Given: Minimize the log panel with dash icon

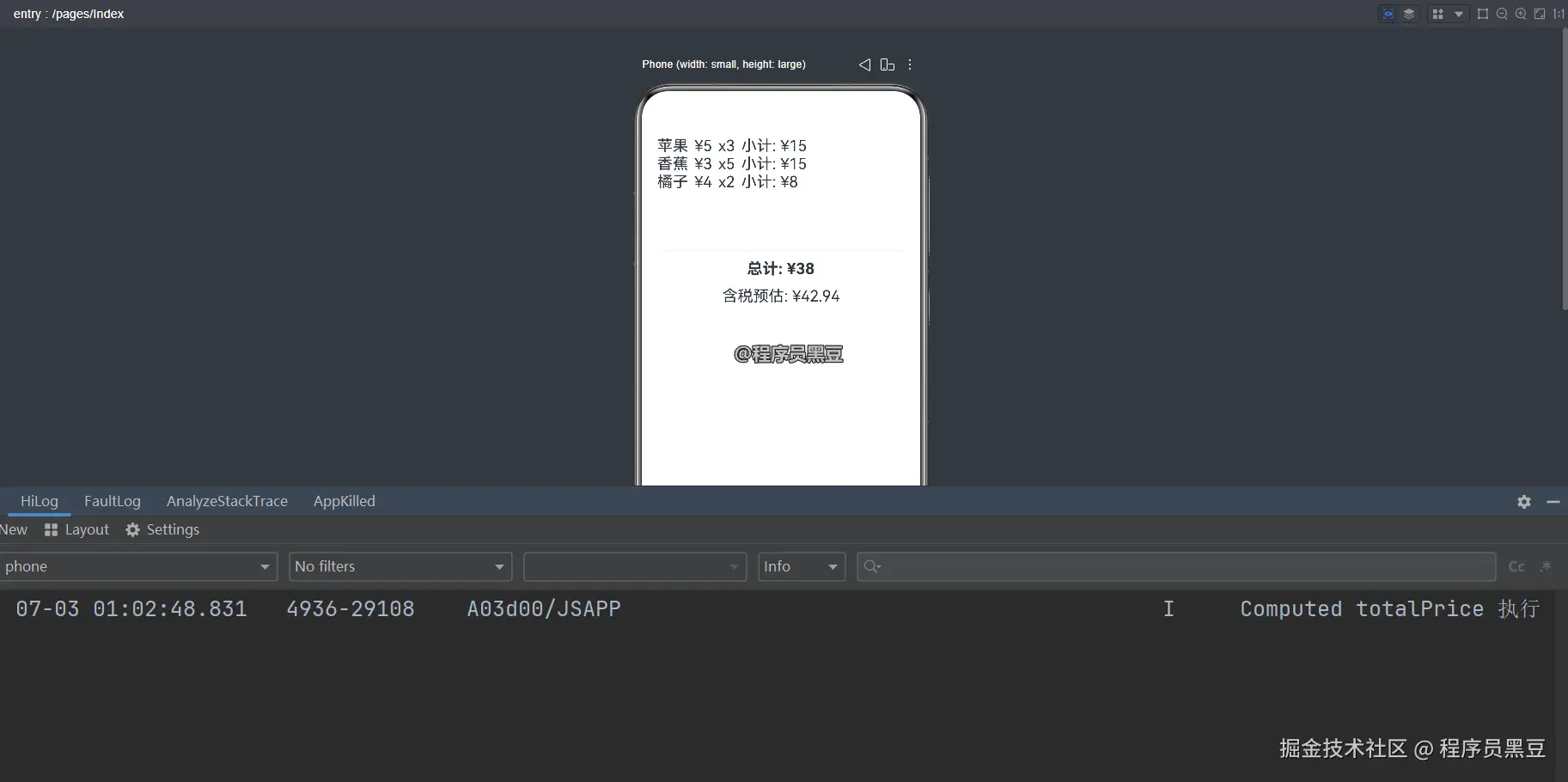Looking at the screenshot, I should pos(1553,502).
